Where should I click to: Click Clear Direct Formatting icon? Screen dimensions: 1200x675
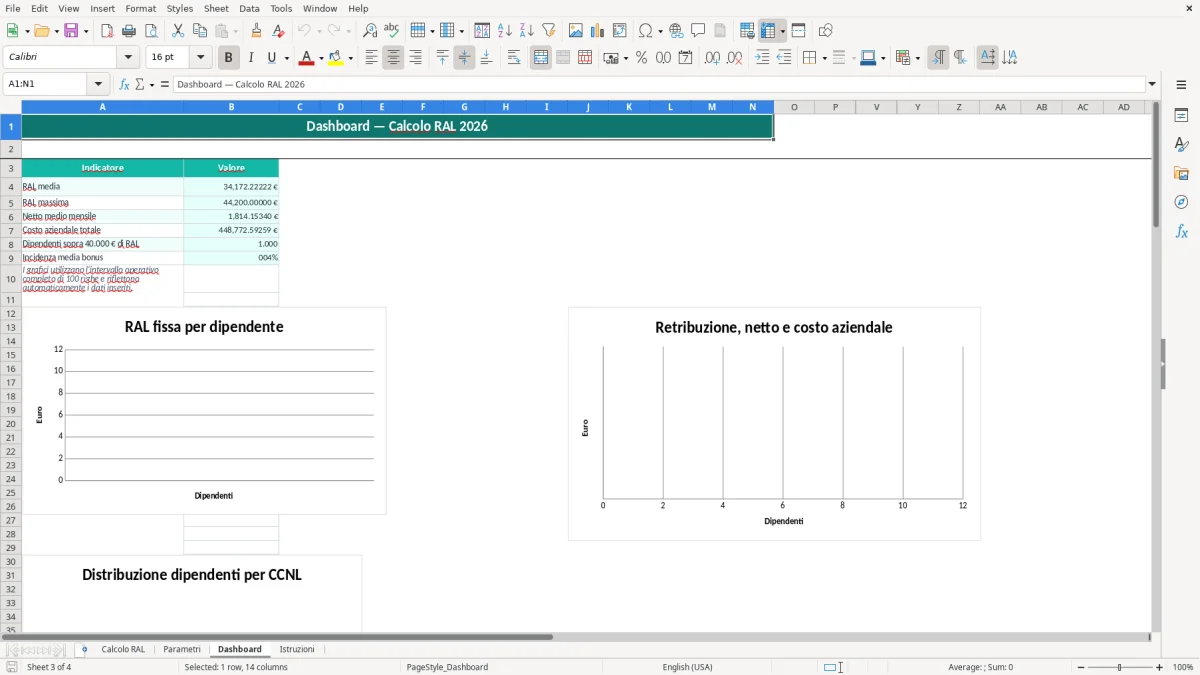279,31
